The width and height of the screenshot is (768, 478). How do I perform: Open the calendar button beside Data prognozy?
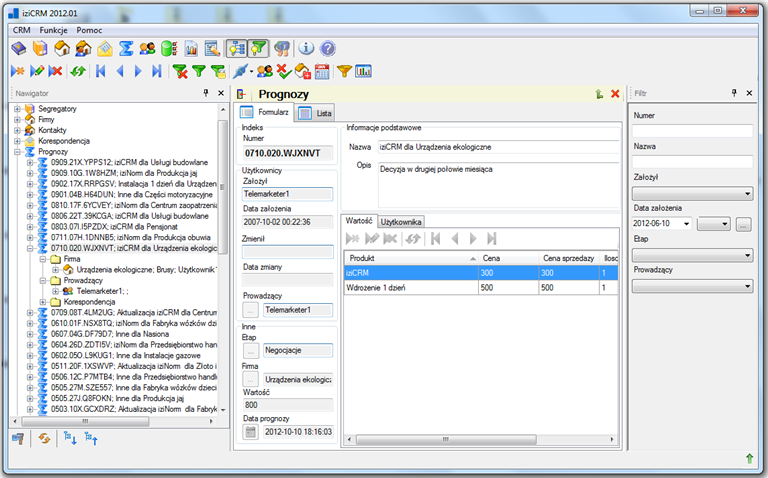click(x=250, y=432)
